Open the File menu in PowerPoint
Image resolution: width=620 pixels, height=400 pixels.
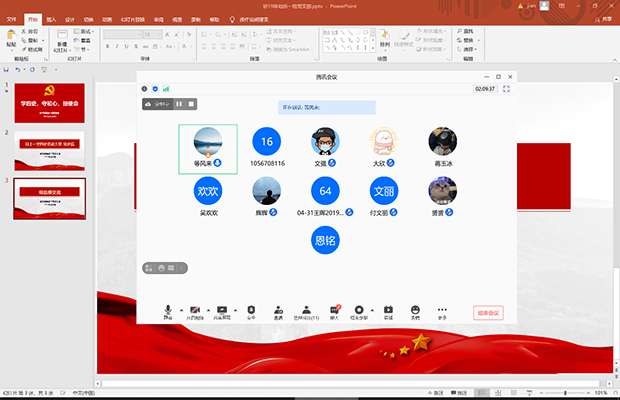click(x=12, y=19)
